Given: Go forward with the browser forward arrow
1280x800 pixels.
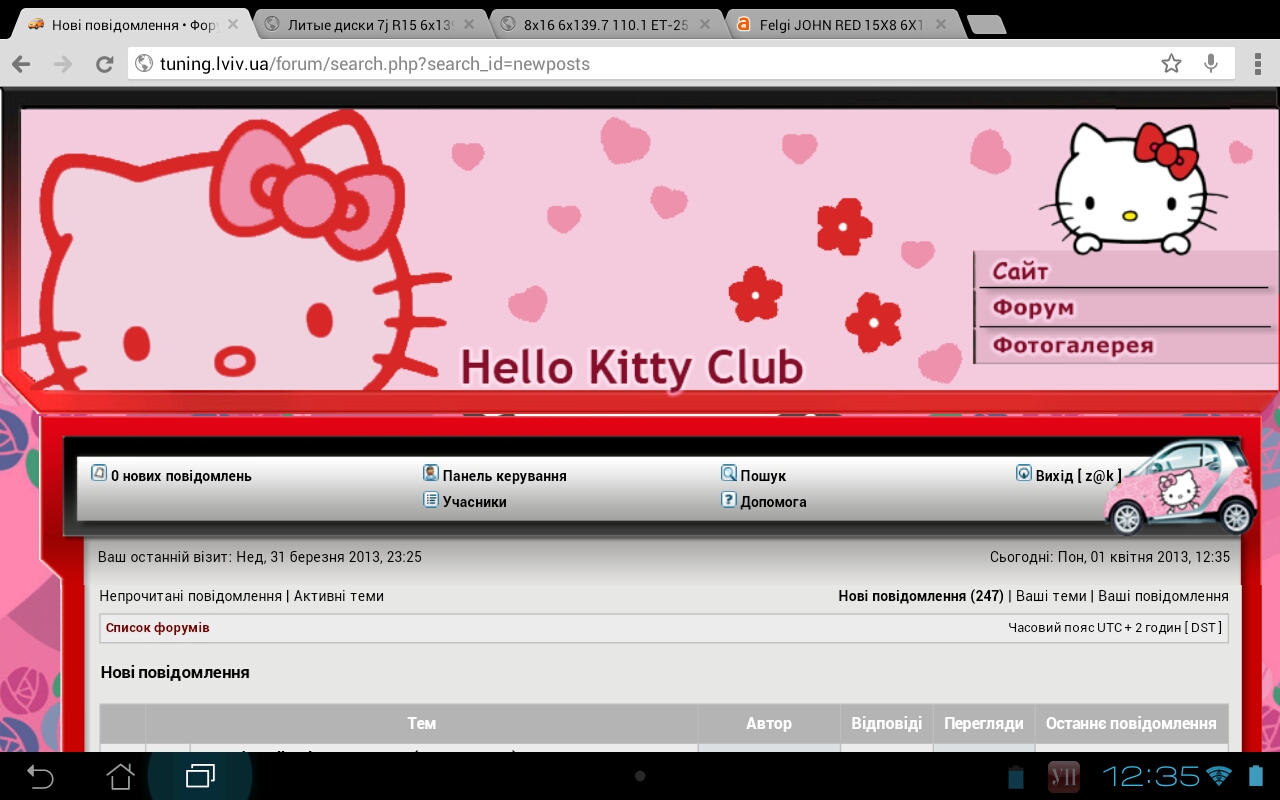Looking at the screenshot, I should point(62,64).
